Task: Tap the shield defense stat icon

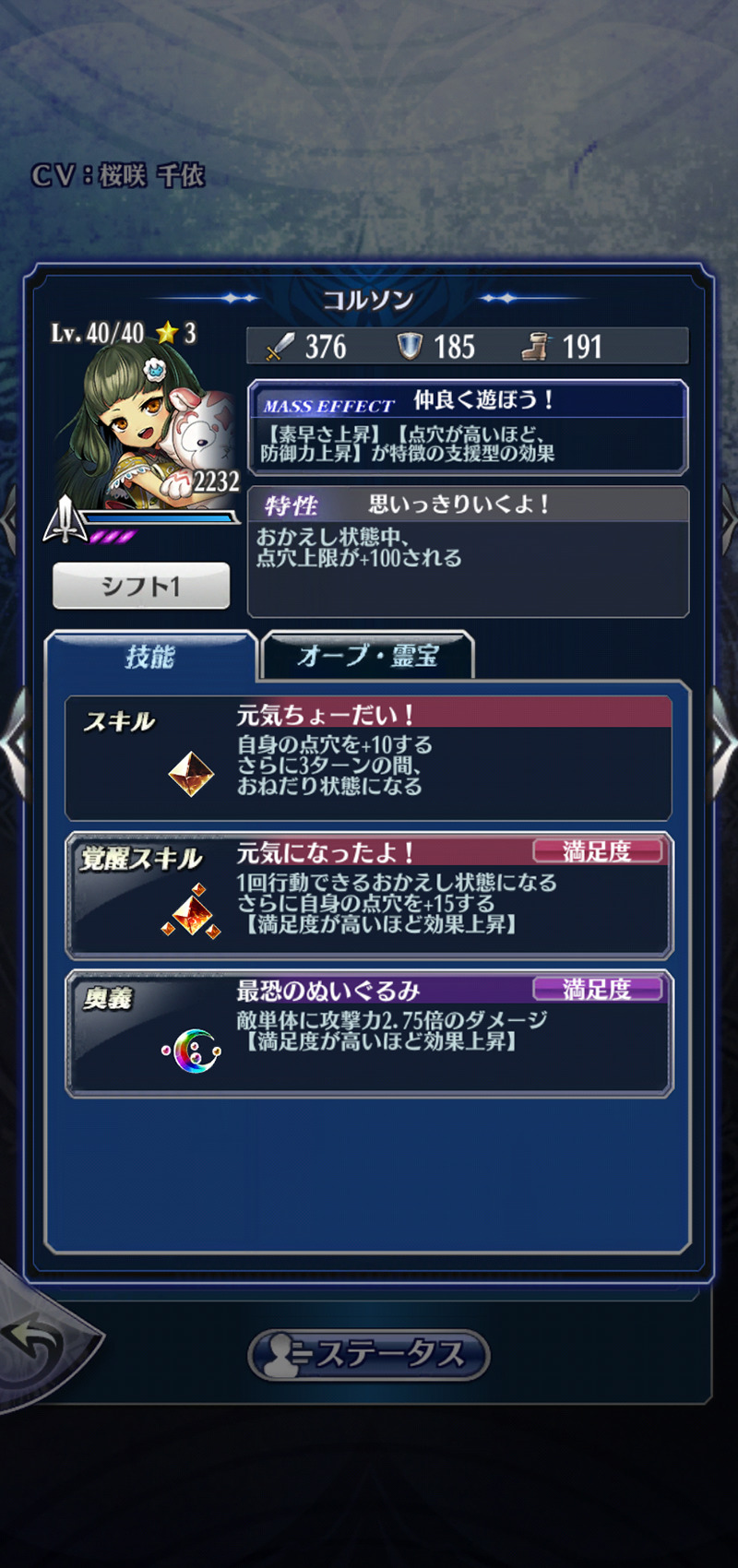Action: click(x=410, y=347)
